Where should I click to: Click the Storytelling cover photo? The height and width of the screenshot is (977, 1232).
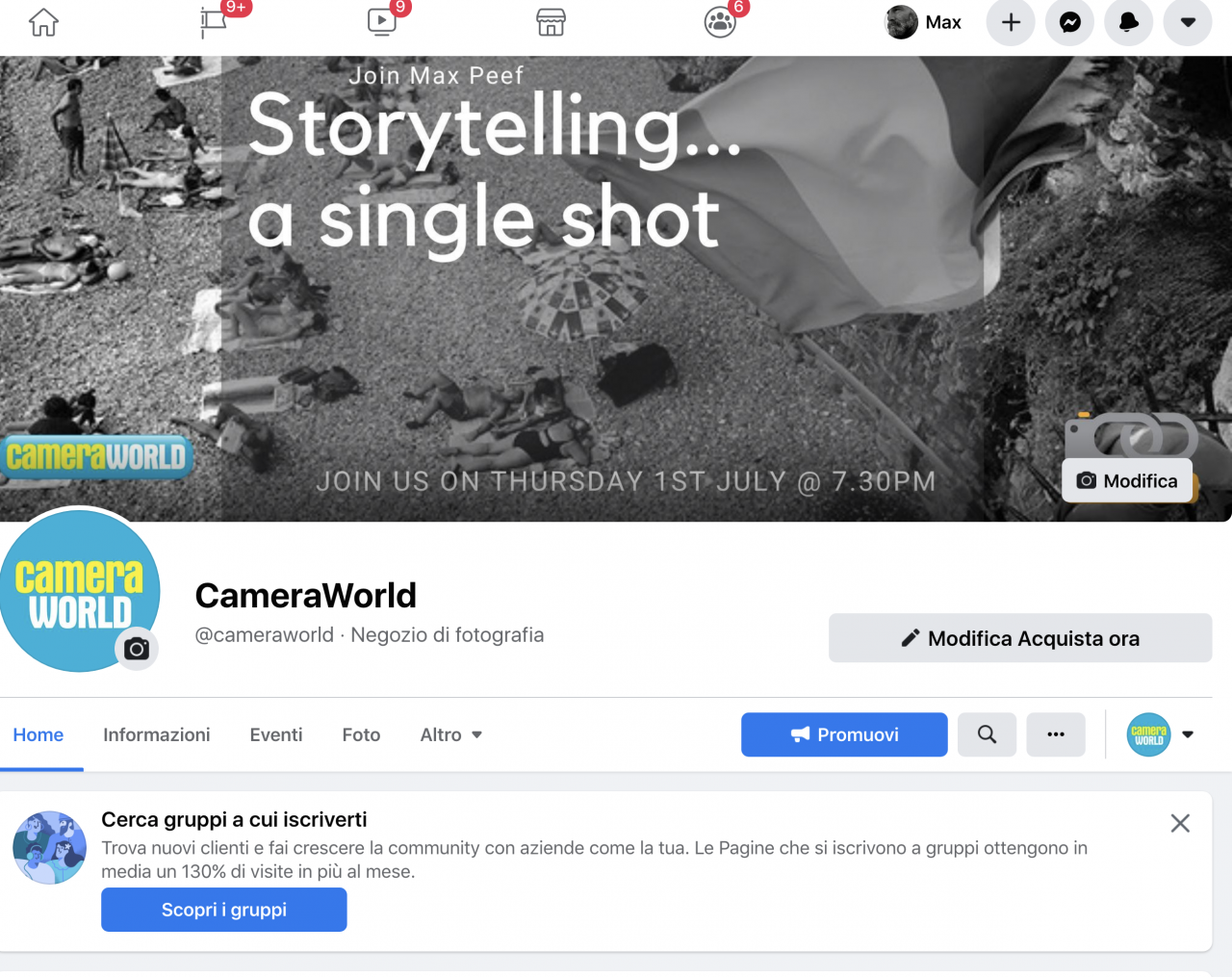(x=616, y=289)
